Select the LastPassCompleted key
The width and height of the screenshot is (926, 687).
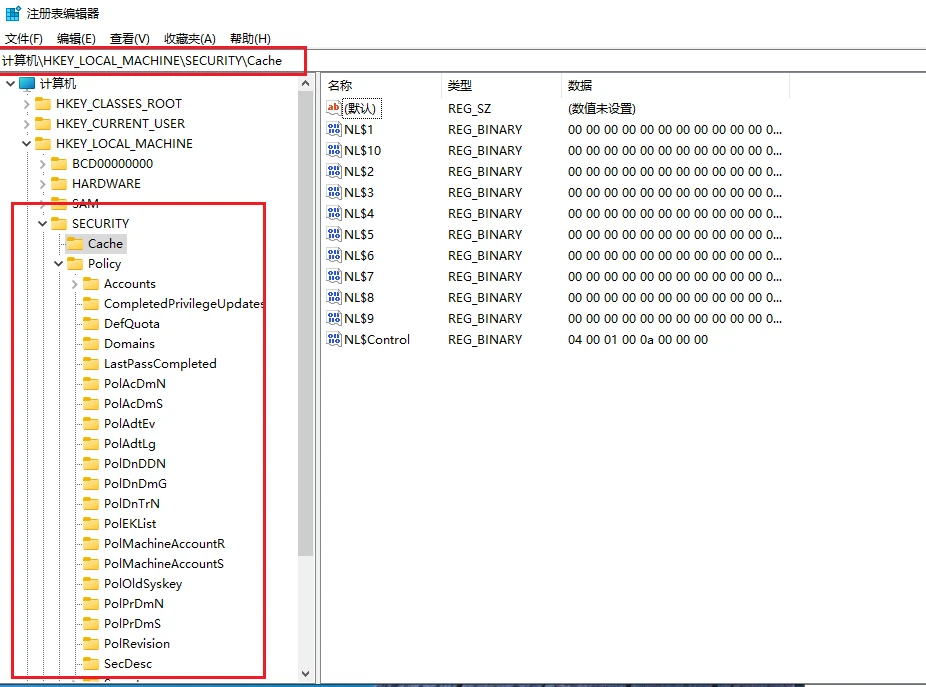[x=160, y=364]
